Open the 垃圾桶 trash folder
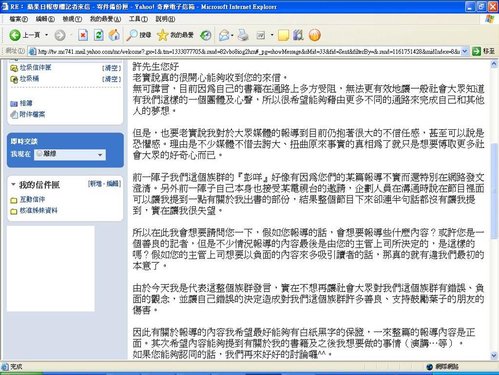This screenshot has width=499, height=375. 29,79
